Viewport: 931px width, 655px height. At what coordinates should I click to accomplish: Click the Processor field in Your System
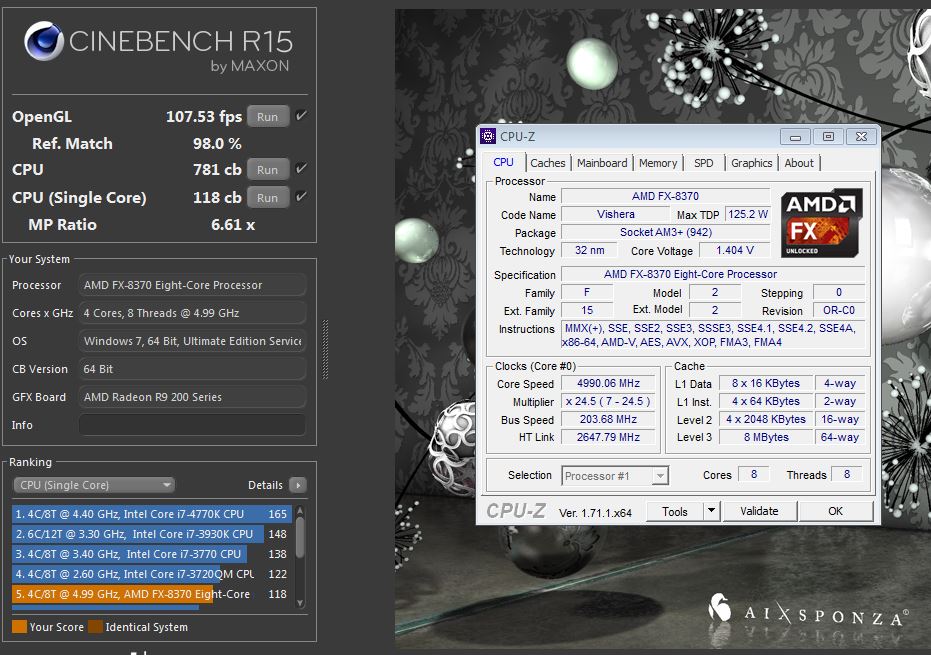(192, 285)
